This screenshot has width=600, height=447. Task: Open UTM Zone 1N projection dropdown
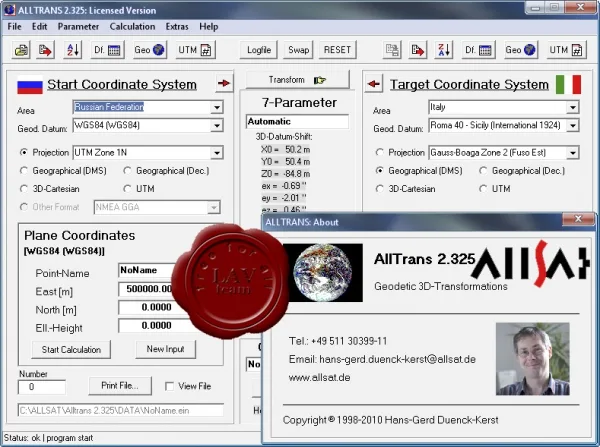tap(217, 153)
